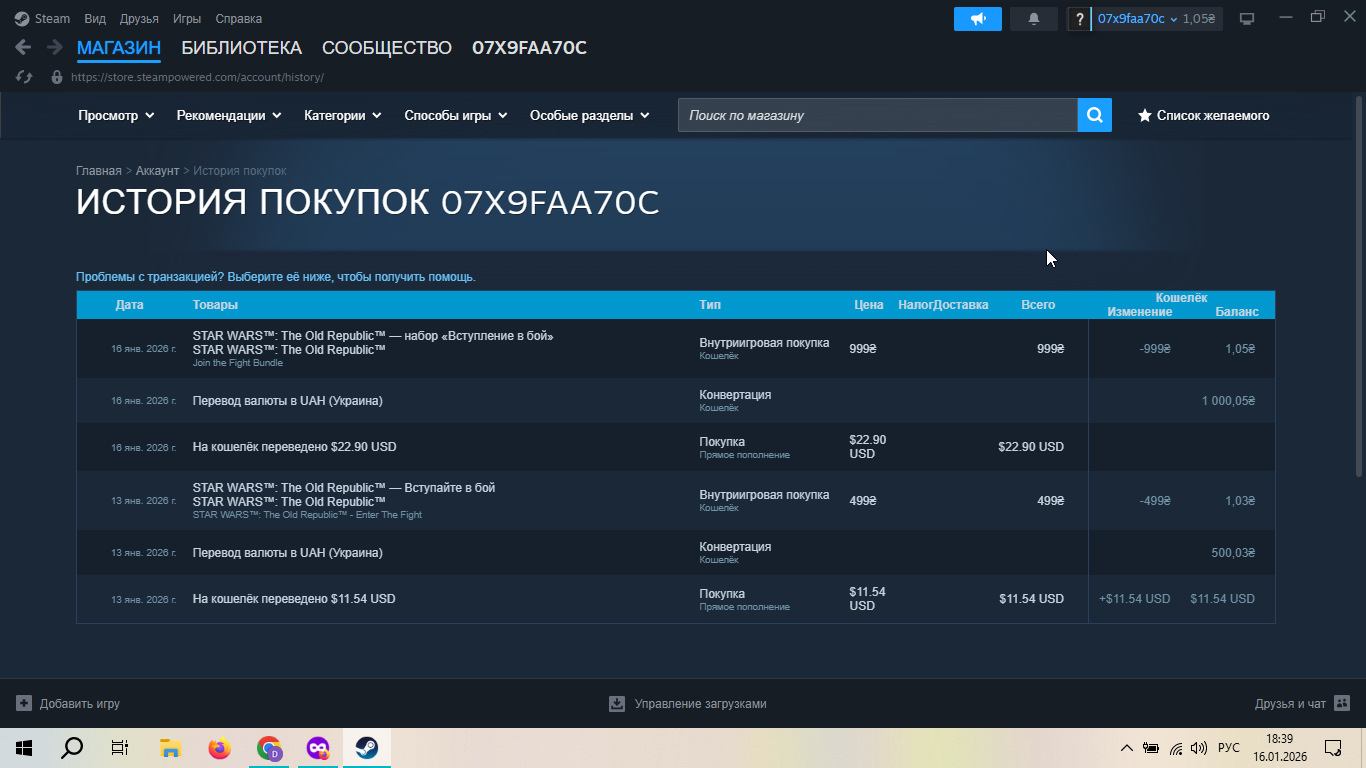Show hidden tray icons chevron
Screen dimensions: 1366x768
click(1127, 748)
